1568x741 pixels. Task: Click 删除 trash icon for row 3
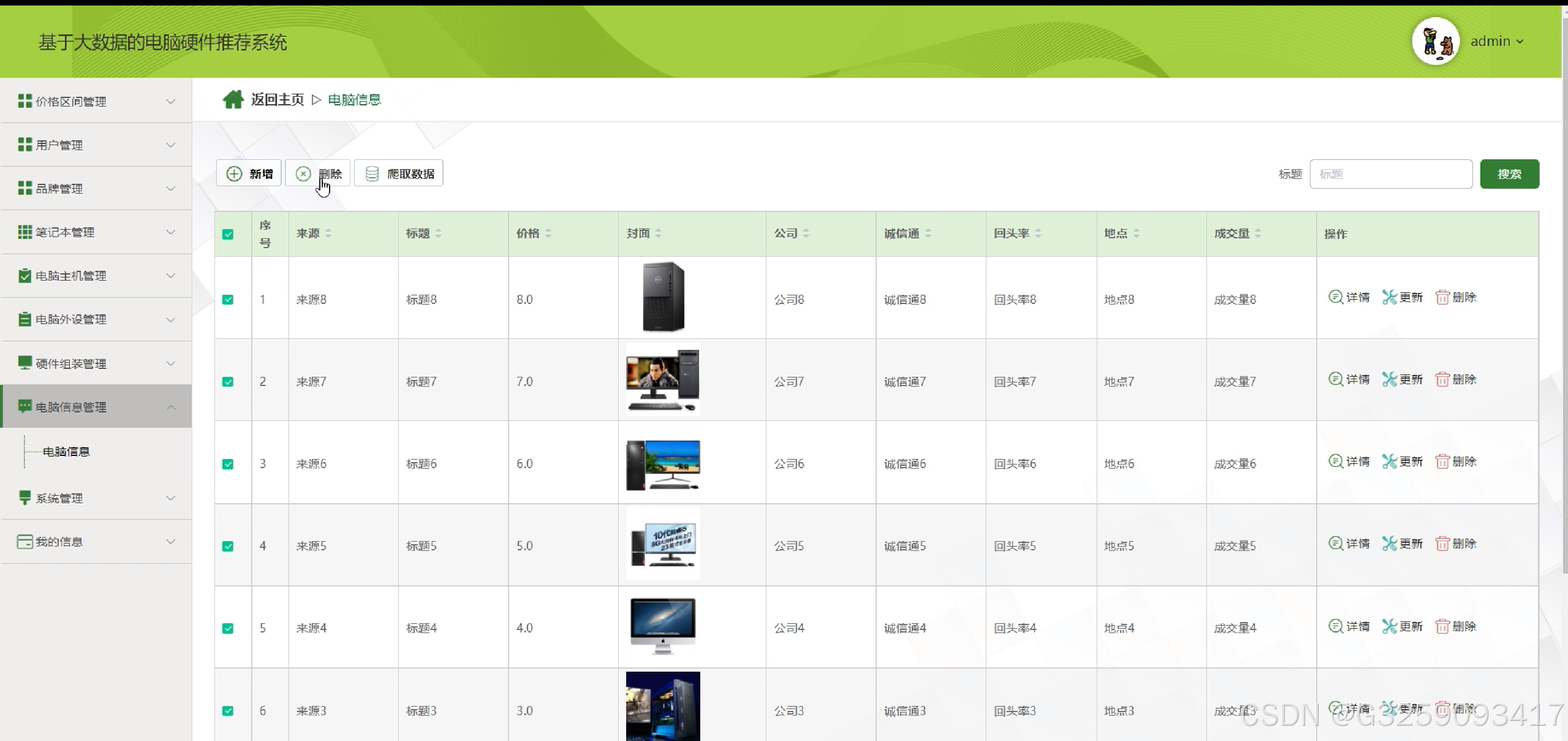[x=1442, y=462]
